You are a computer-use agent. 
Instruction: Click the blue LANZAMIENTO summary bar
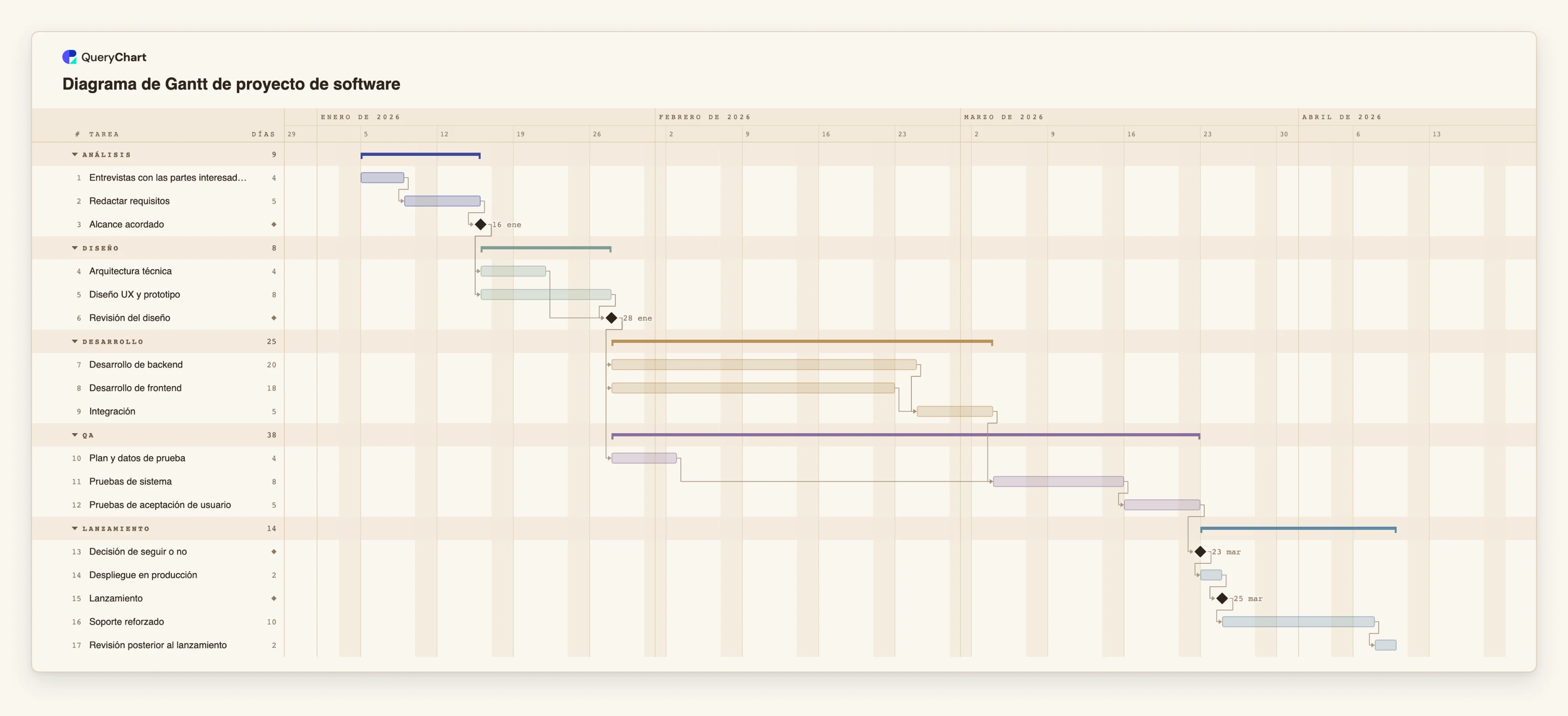[1299, 529]
